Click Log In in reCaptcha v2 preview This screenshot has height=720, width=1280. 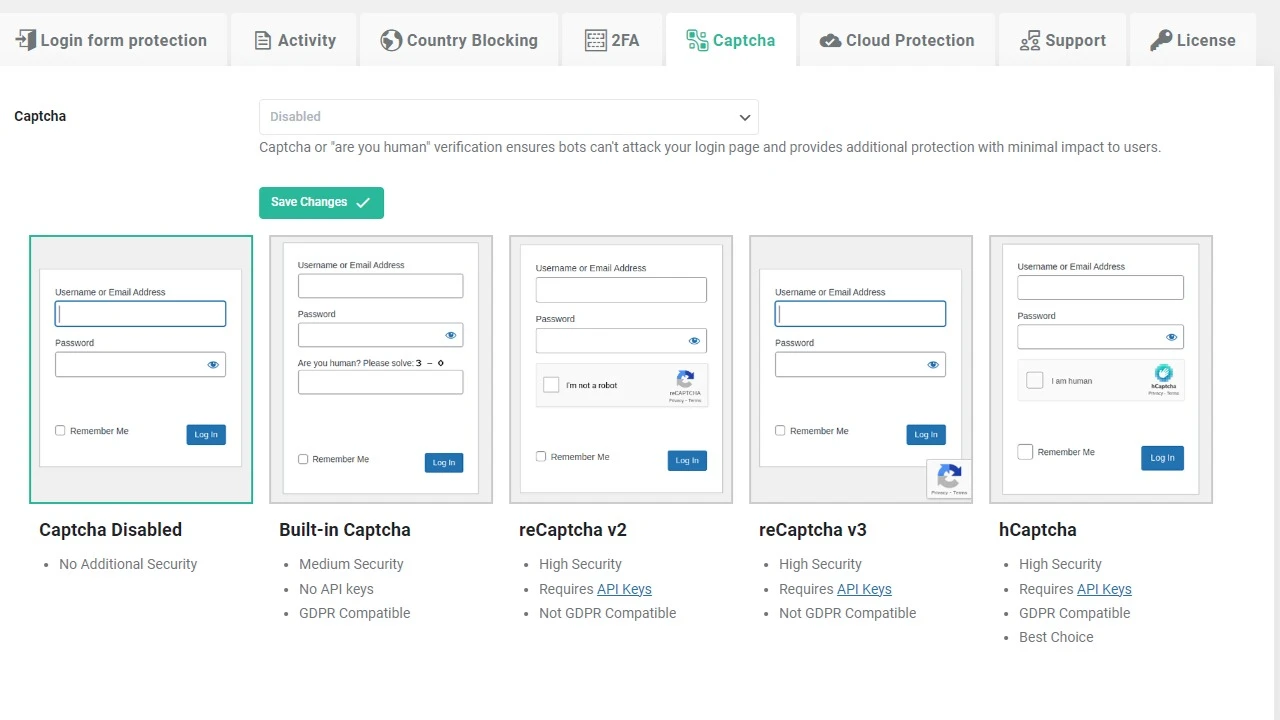pyautogui.click(x=687, y=461)
